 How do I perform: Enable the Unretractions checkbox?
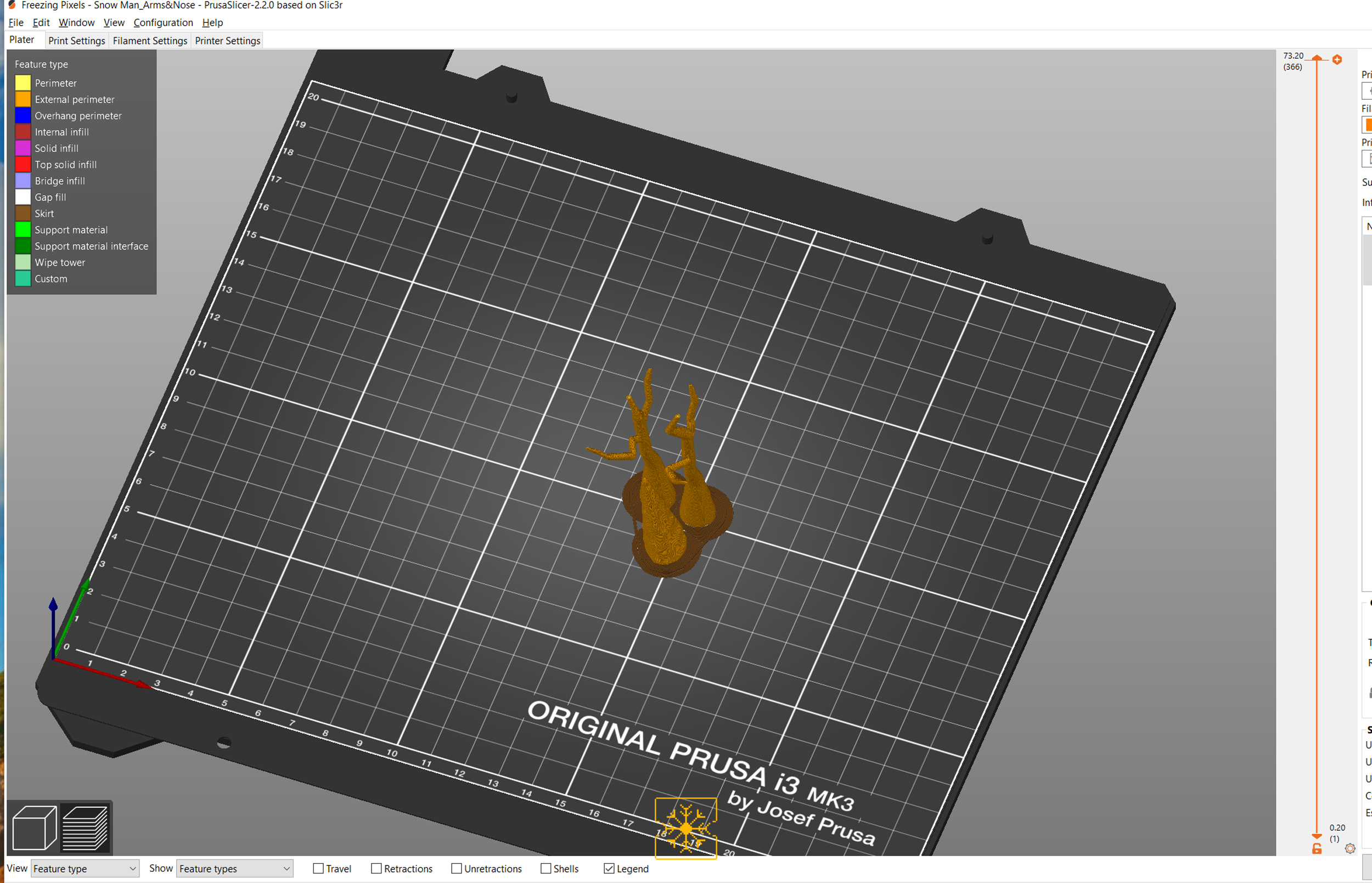click(x=457, y=869)
